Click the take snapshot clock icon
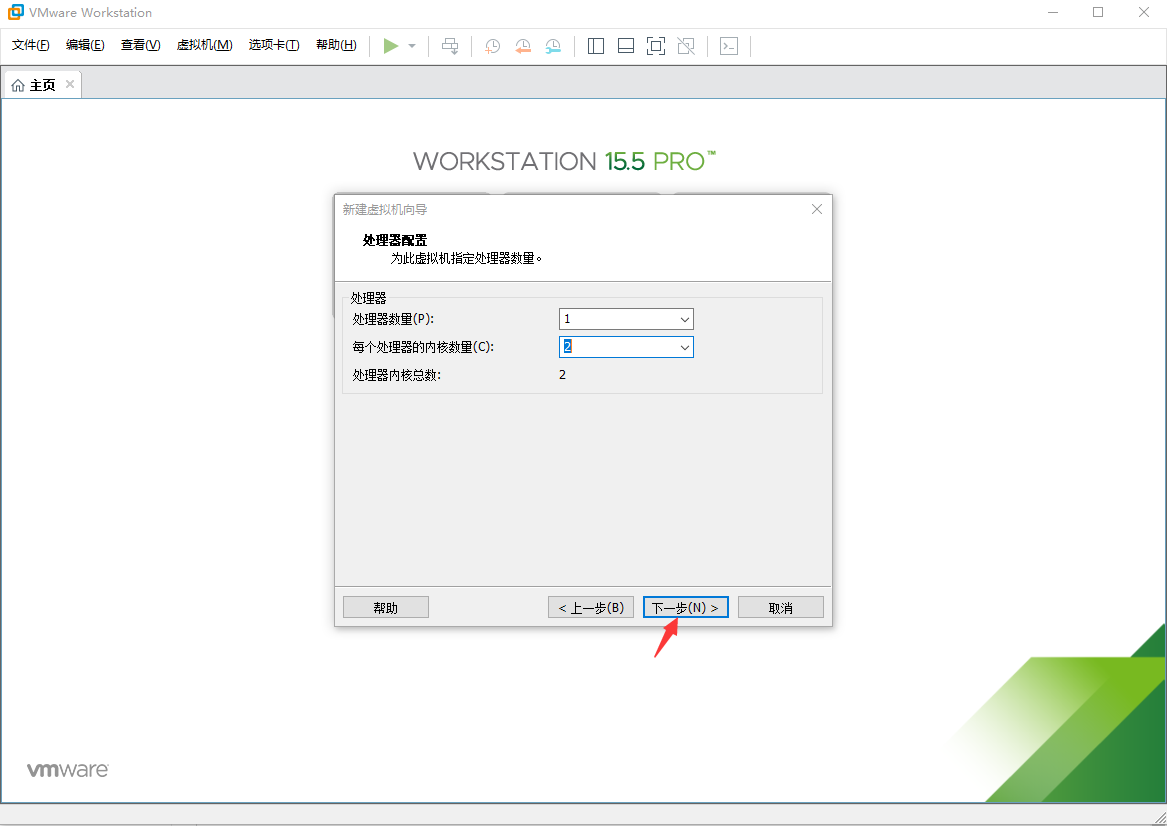Screen dimensions: 1167x826 (492, 46)
